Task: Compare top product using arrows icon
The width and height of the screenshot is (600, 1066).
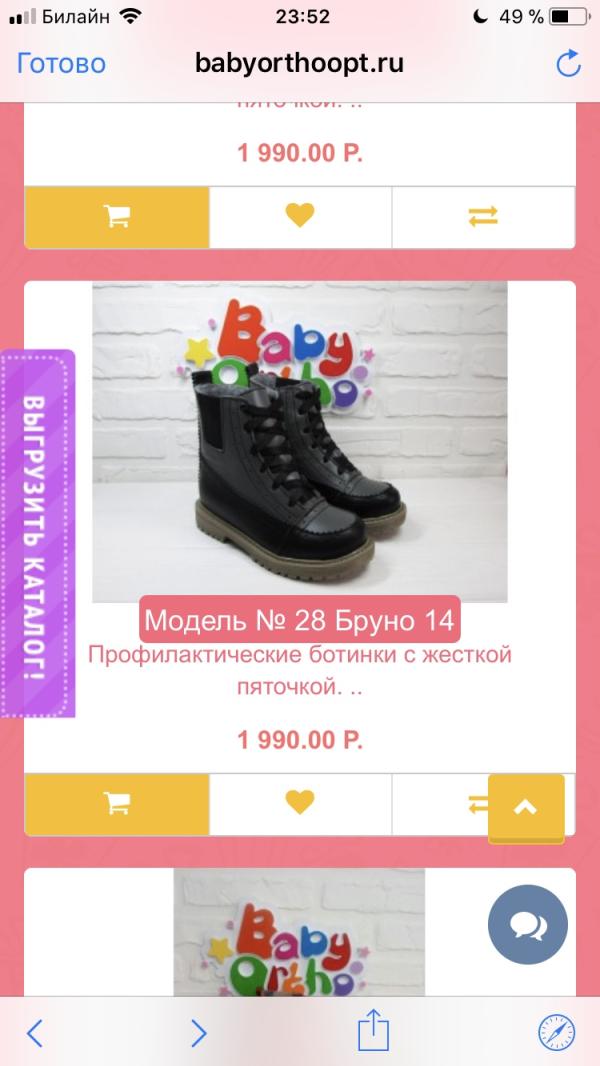Action: click(x=483, y=217)
